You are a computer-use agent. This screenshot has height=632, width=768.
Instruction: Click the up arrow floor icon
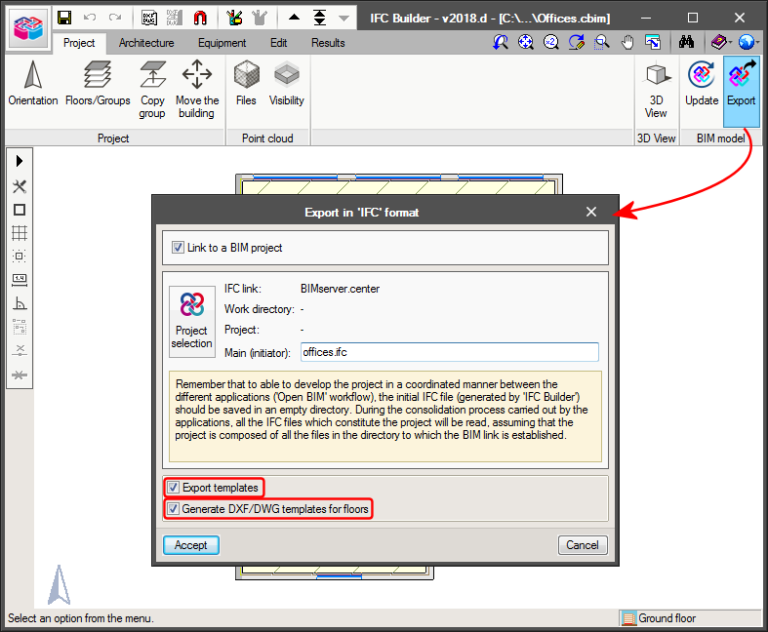click(x=294, y=18)
